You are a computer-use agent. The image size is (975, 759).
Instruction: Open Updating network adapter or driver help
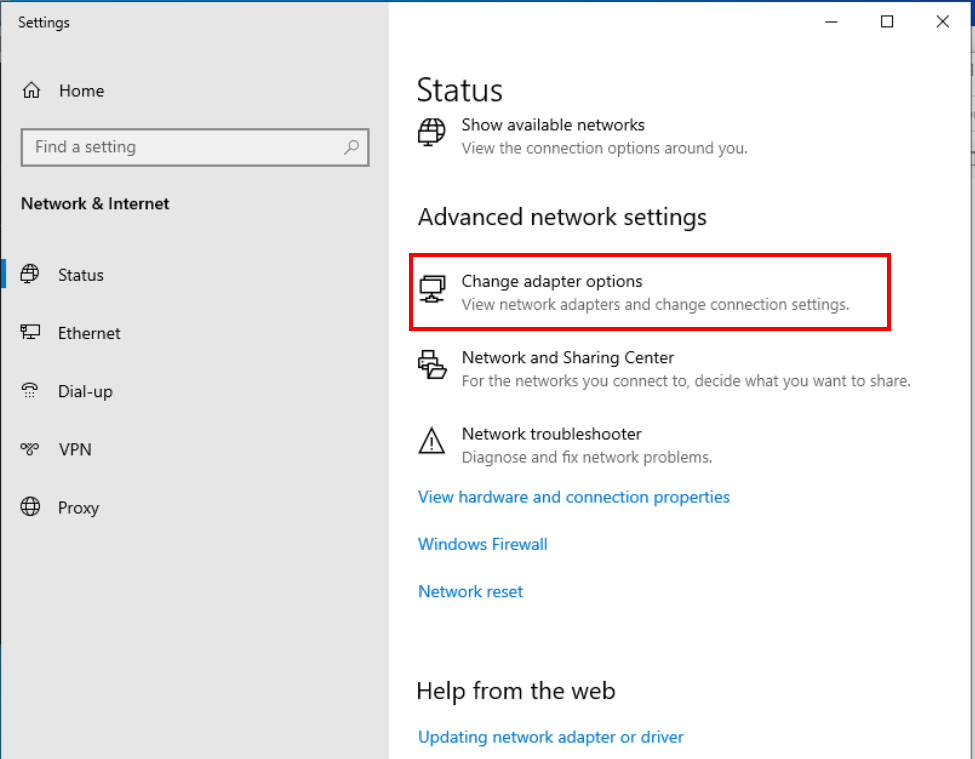(551, 737)
